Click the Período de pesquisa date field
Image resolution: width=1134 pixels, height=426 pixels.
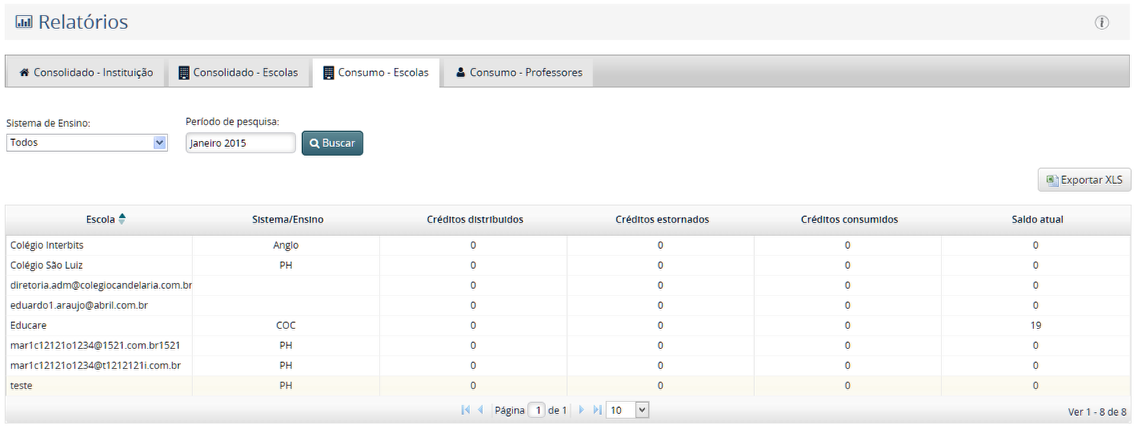click(240, 143)
